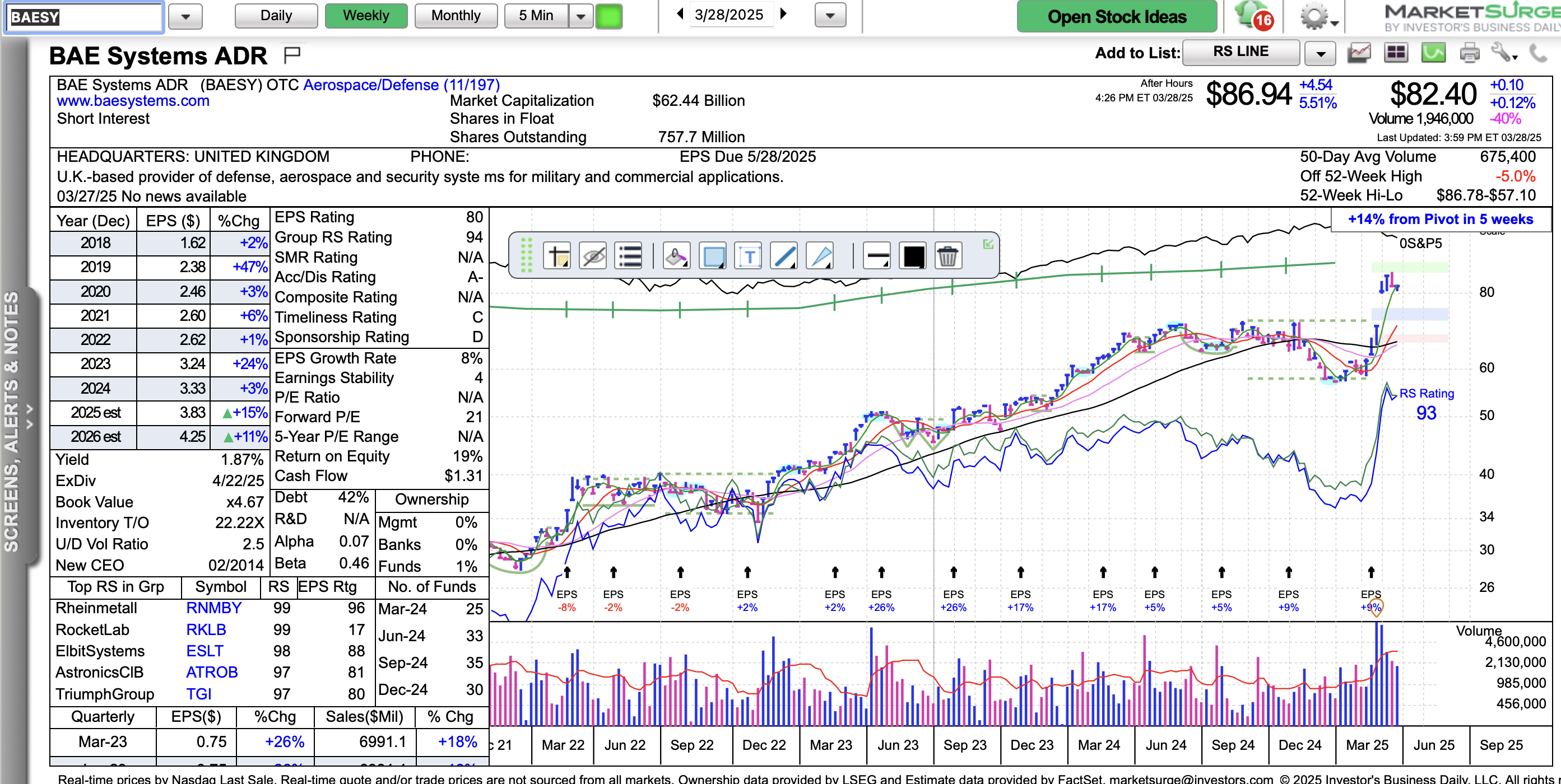Expand the 5 Min interval dropdown arrow
Viewport: 1561px width, 784px height.
click(x=580, y=16)
